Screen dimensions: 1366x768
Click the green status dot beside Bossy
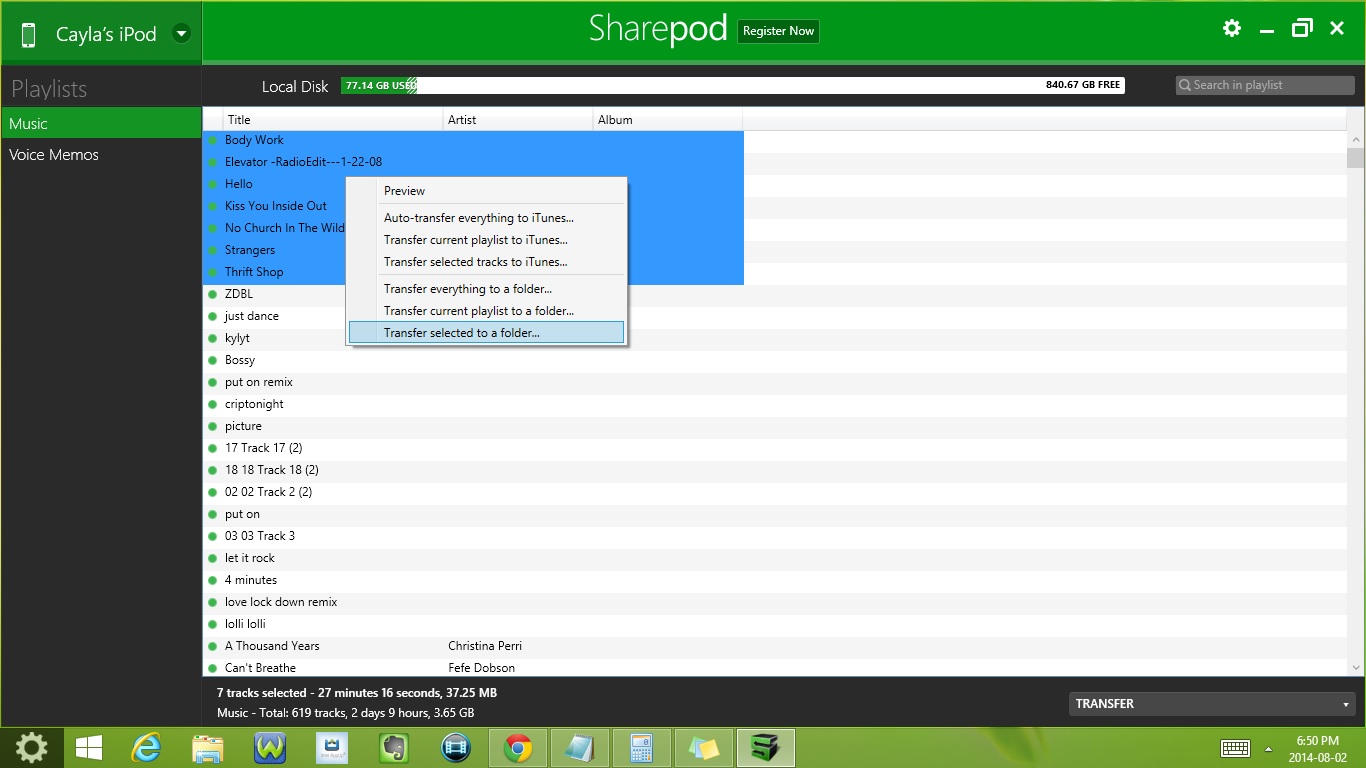[x=212, y=360]
